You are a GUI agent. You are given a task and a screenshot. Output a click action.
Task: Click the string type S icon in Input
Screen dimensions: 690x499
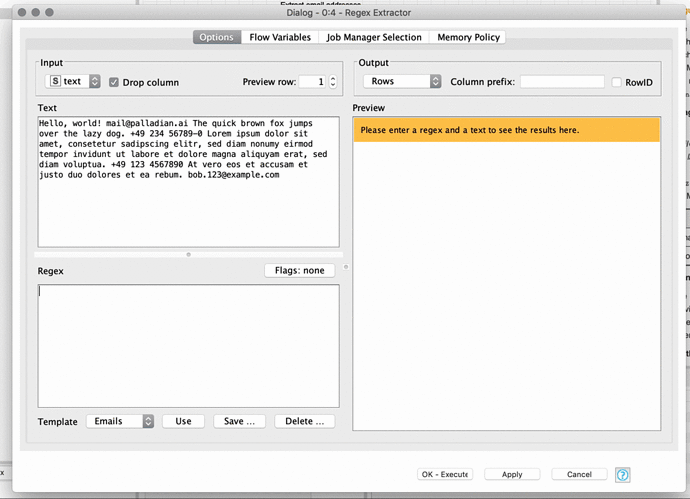(55, 81)
